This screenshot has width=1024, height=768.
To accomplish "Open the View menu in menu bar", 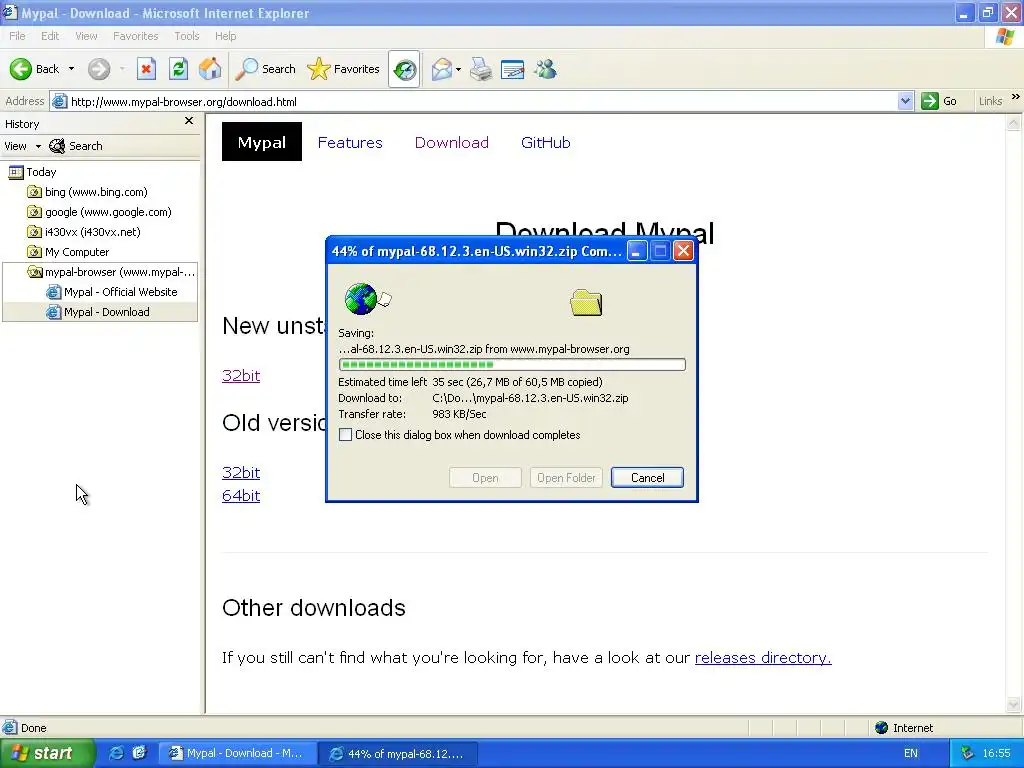I will pyautogui.click(x=86, y=36).
